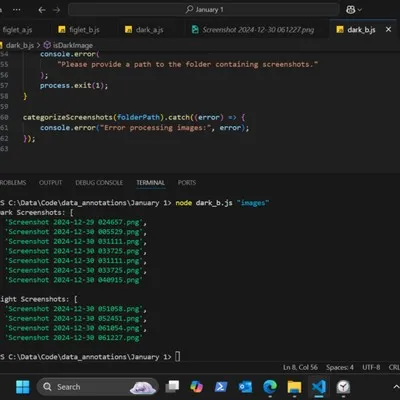This screenshot has height=400, width=400.
Task: Switch to the dark_a.js tab
Action: coord(144,30)
